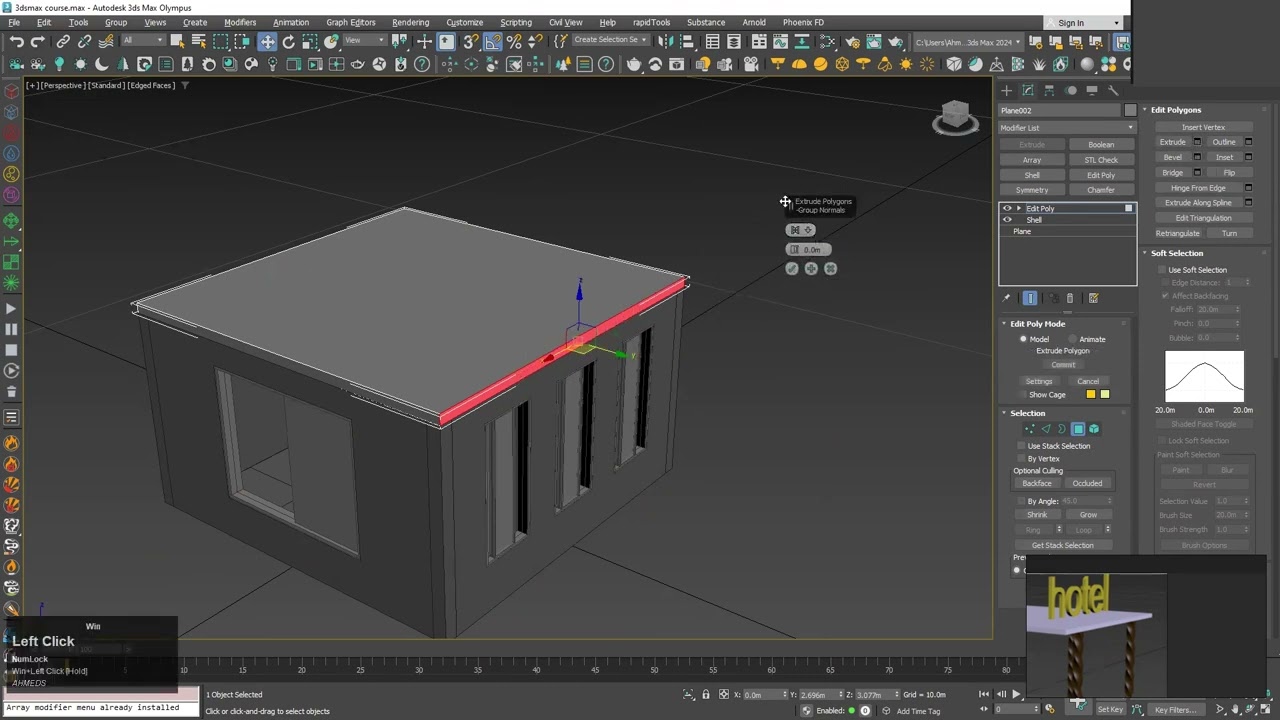
Task: Select Vertex sub-object level in Selection rollout
Action: pos(1030,429)
